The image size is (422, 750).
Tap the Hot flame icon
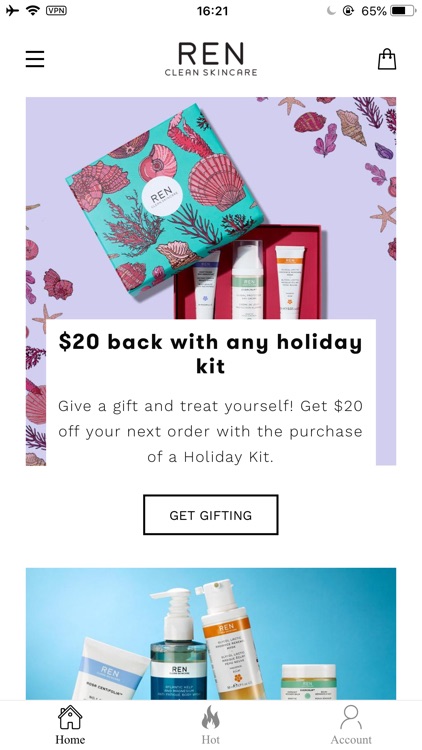click(x=211, y=717)
